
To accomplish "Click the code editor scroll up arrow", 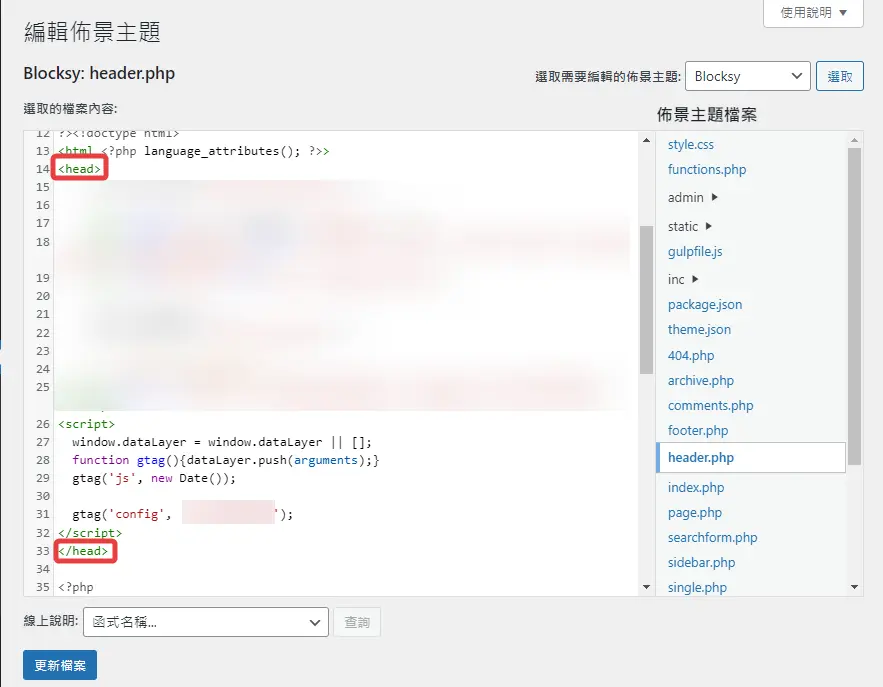I will [x=646, y=140].
